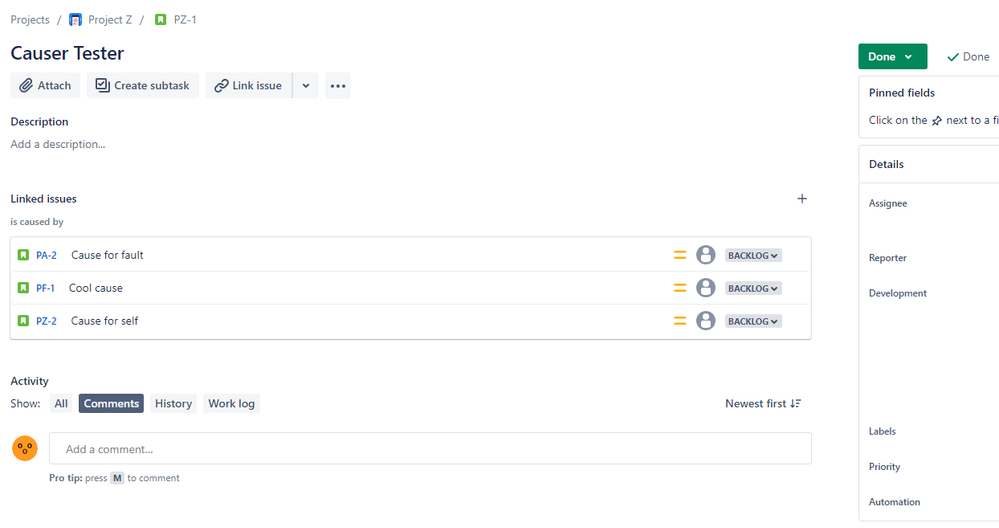Click the Pinned fields heading

tap(902, 92)
